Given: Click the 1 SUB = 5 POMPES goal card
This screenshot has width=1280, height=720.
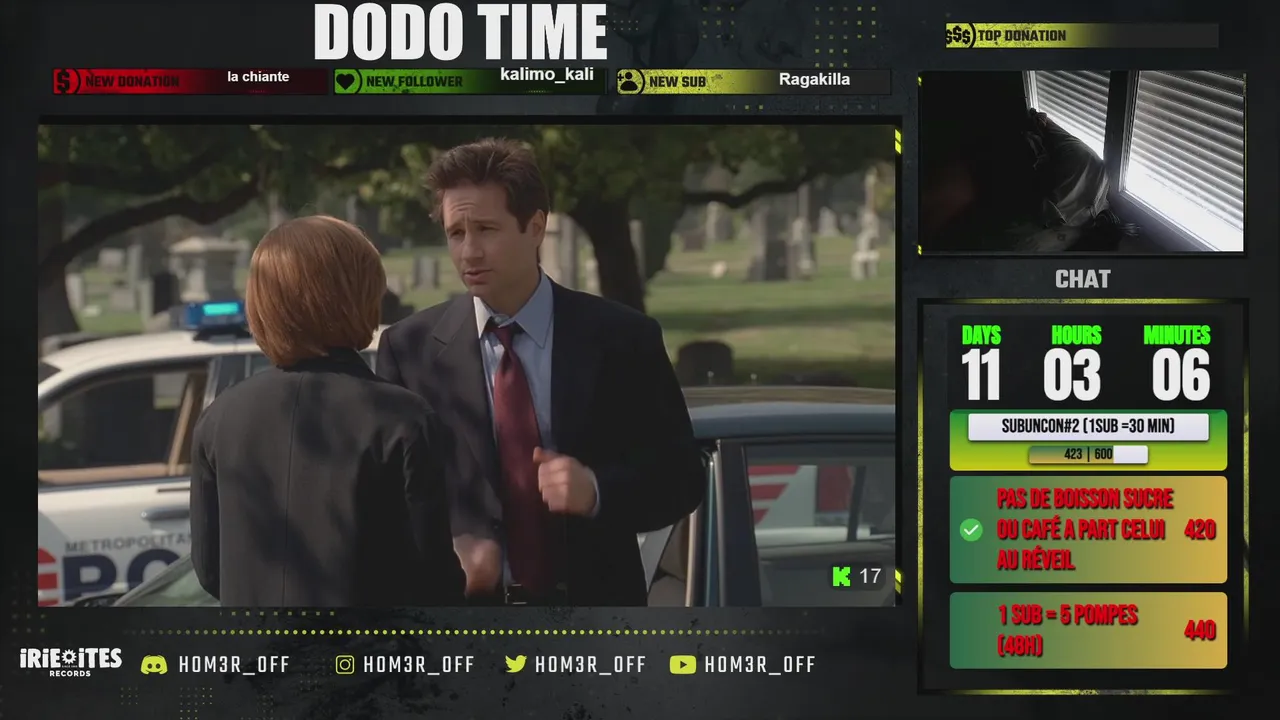Looking at the screenshot, I should coord(1088,630).
